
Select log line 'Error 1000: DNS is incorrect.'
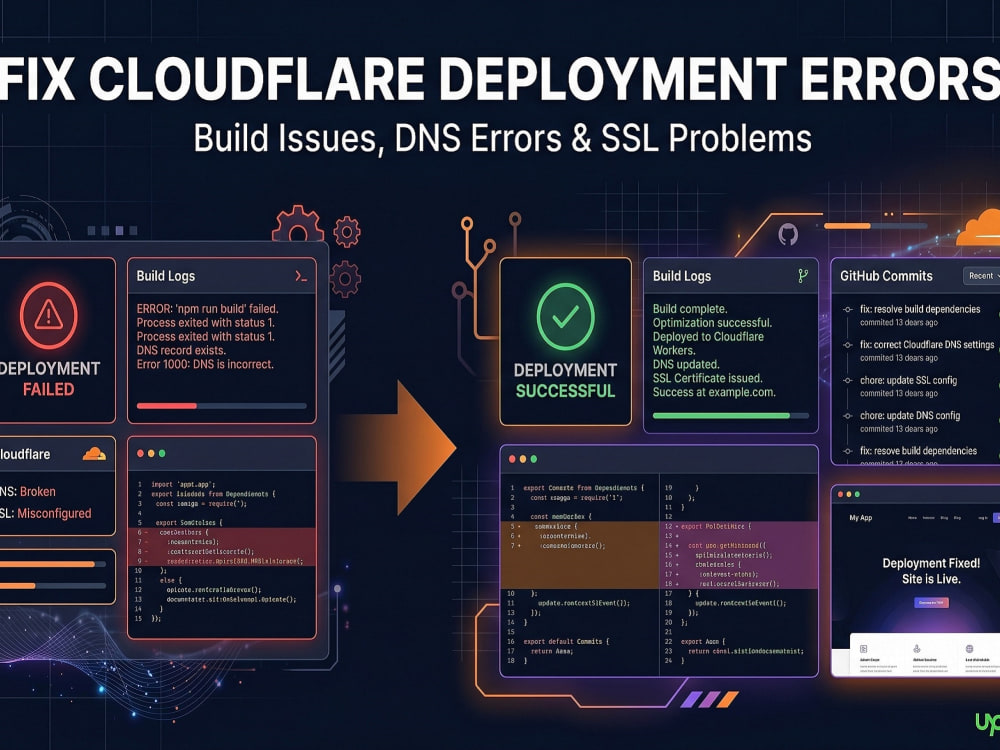coord(205,365)
